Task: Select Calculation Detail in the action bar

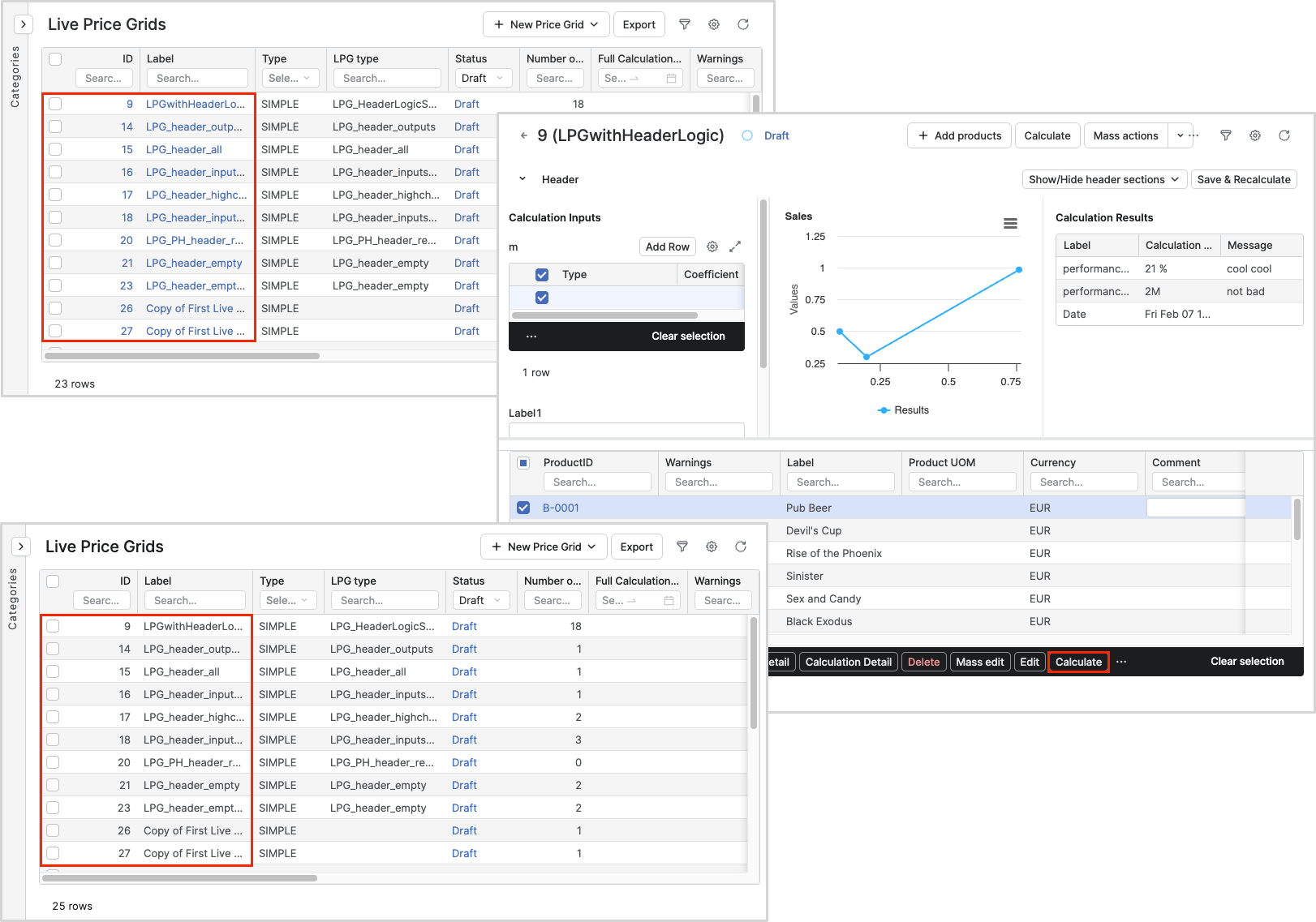Action: click(848, 662)
